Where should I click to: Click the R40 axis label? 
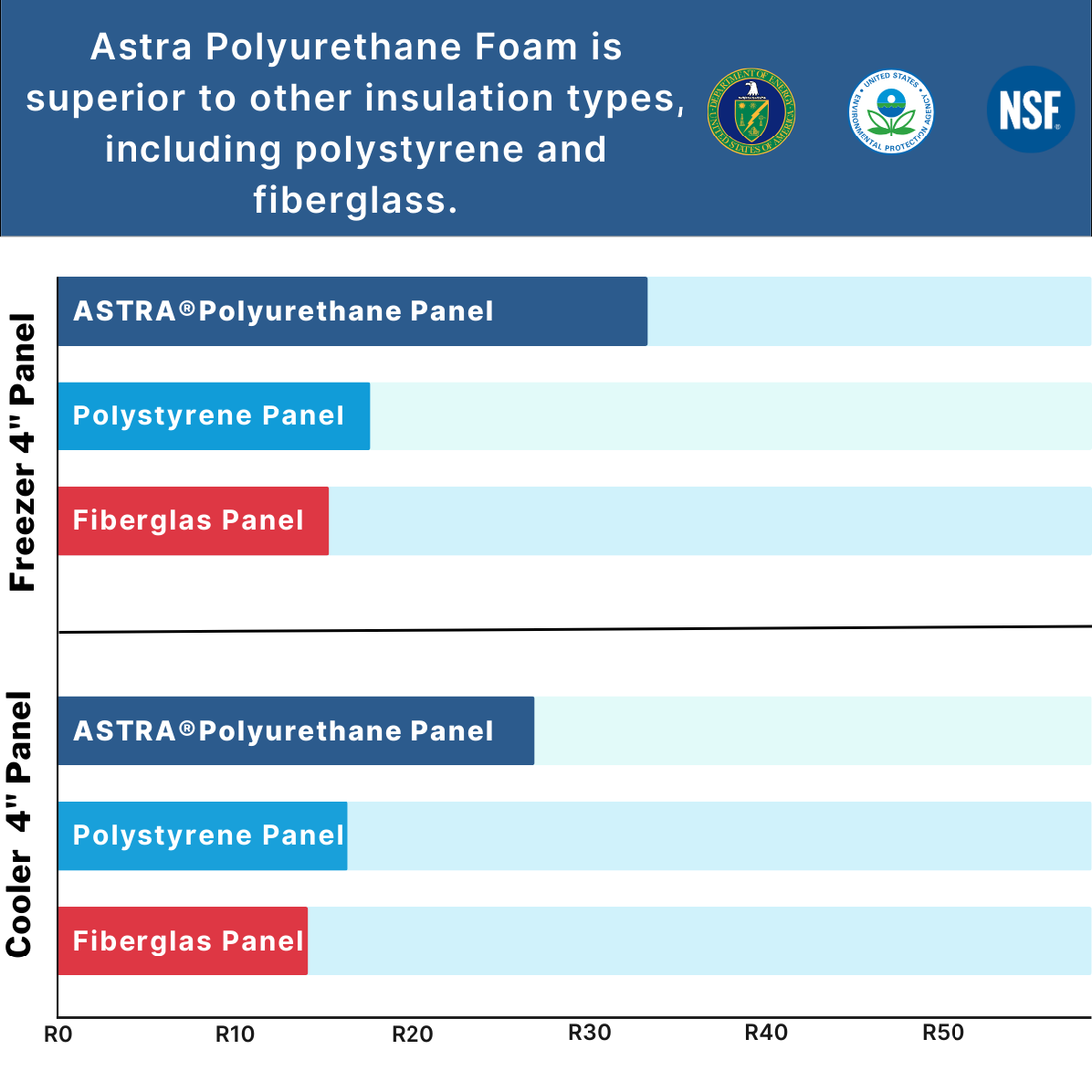(766, 1032)
